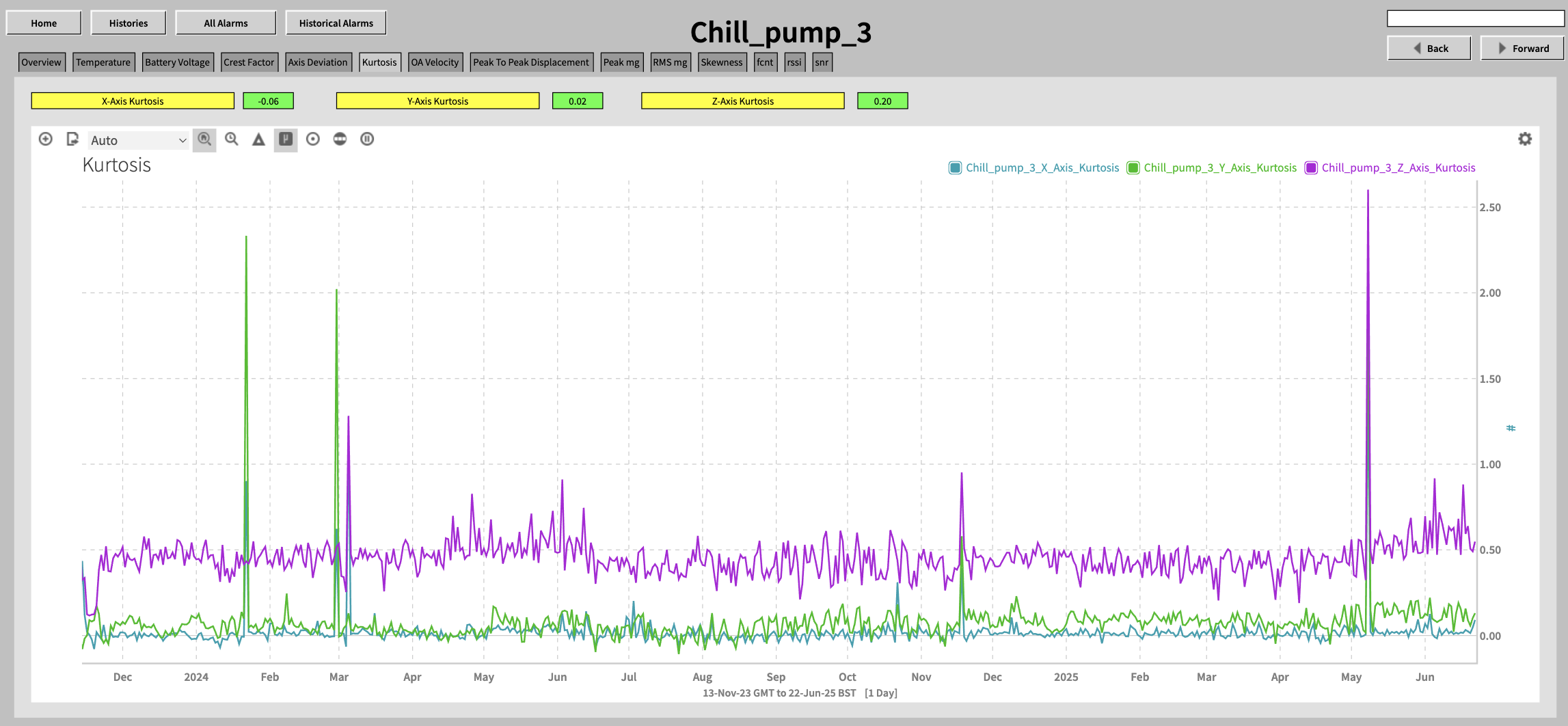Click the export chart document icon

click(72, 139)
